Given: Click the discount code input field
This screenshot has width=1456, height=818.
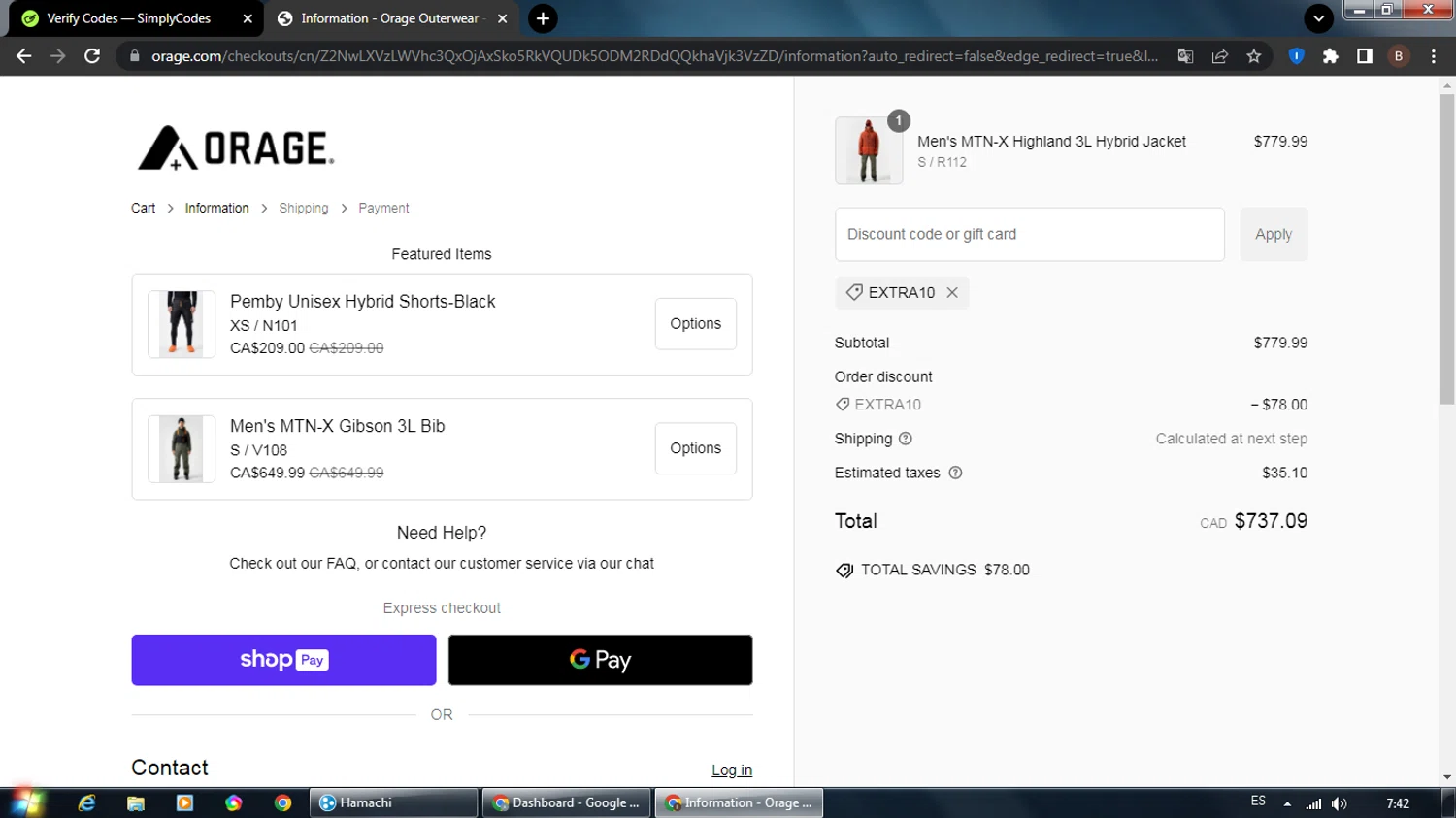Looking at the screenshot, I should click(1029, 234).
